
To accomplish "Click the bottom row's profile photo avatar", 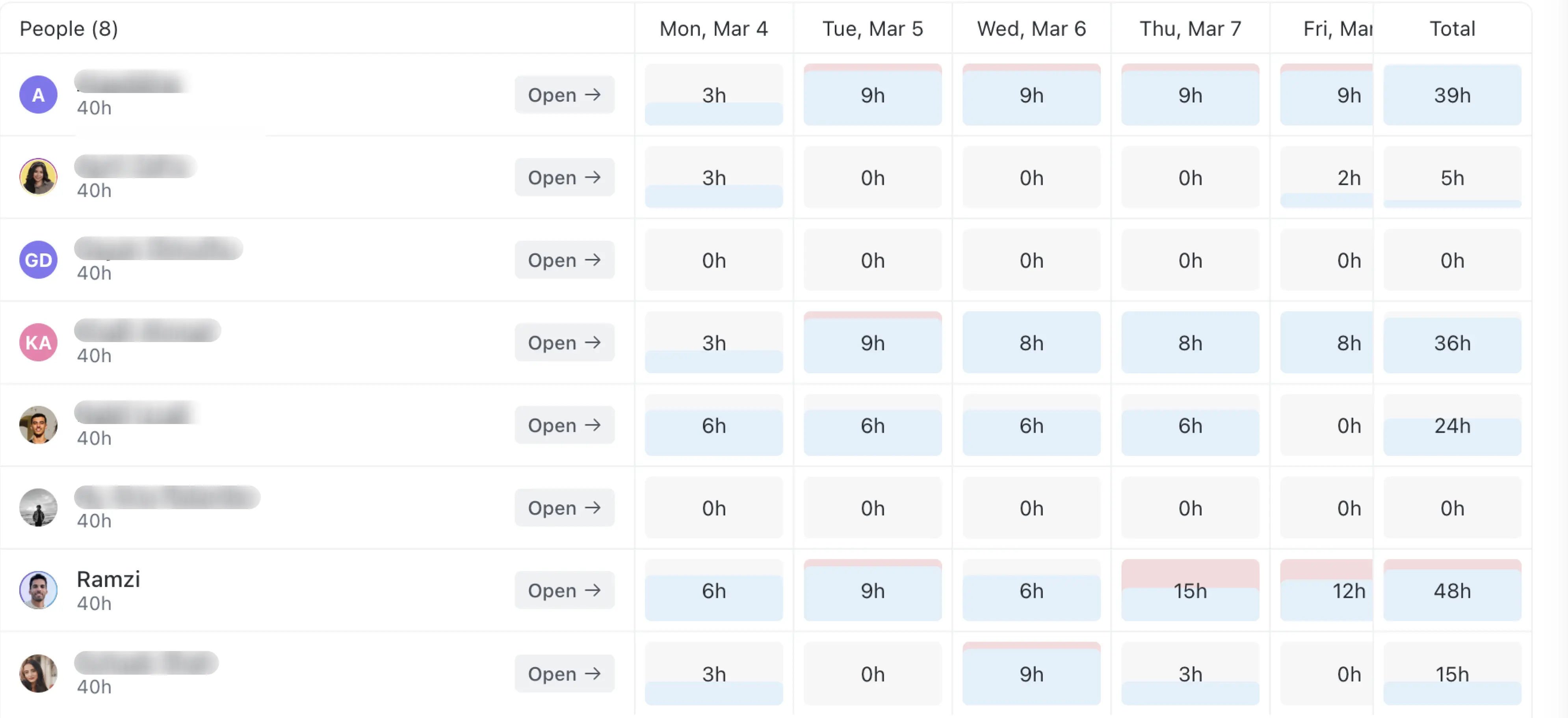I will click(38, 673).
